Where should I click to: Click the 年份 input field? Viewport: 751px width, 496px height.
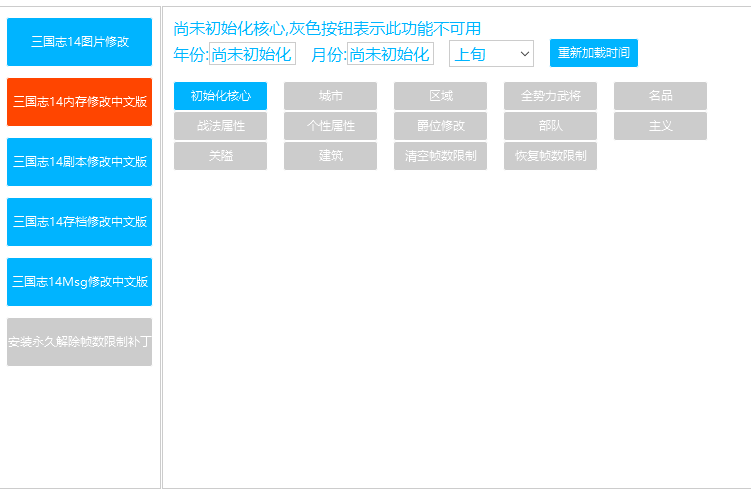252,54
